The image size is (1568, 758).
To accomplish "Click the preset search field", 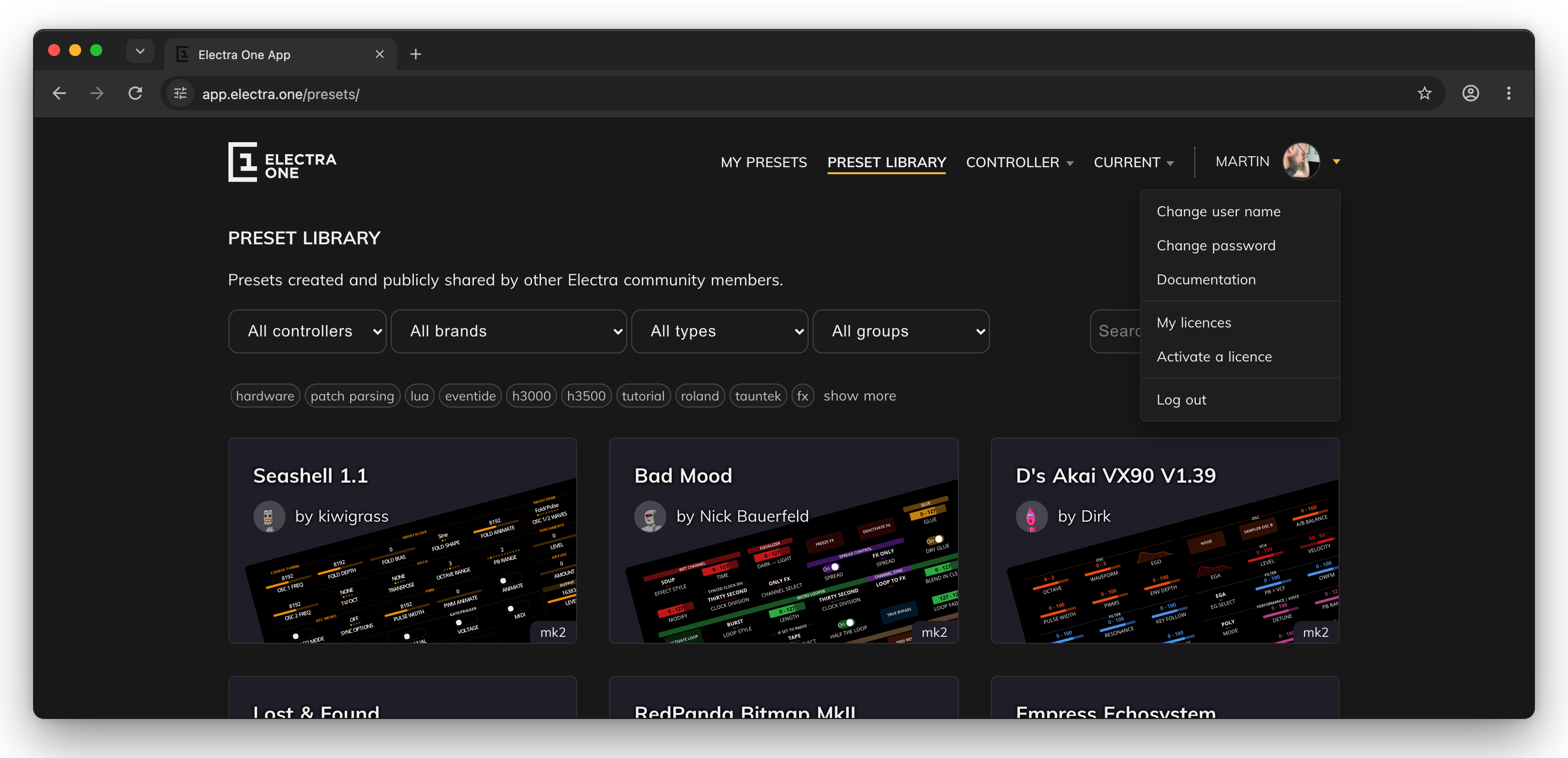I will click(1116, 331).
